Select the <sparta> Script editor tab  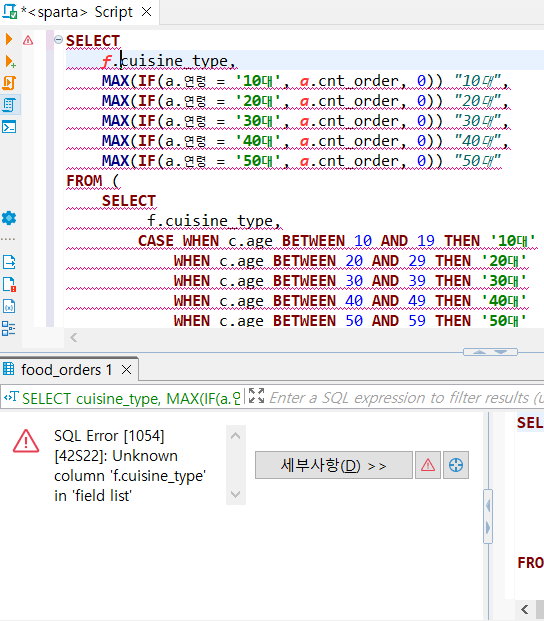(x=76, y=12)
